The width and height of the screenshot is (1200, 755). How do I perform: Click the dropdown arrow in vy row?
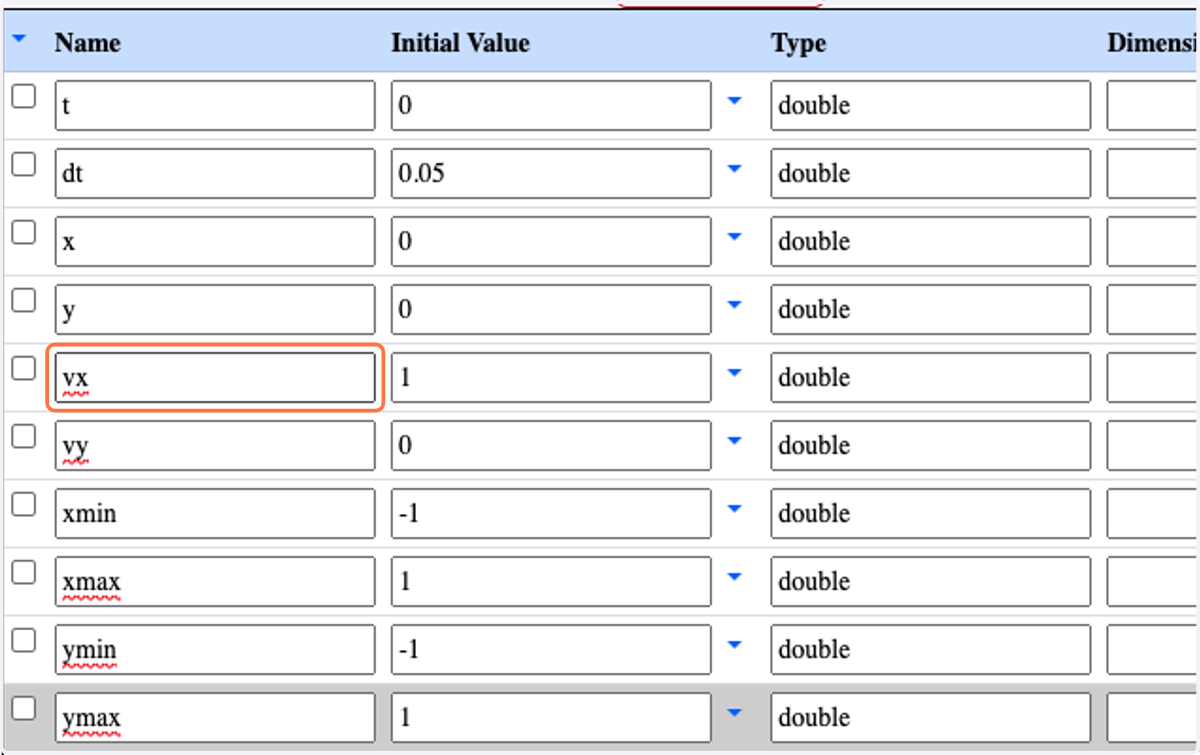[735, 441]
